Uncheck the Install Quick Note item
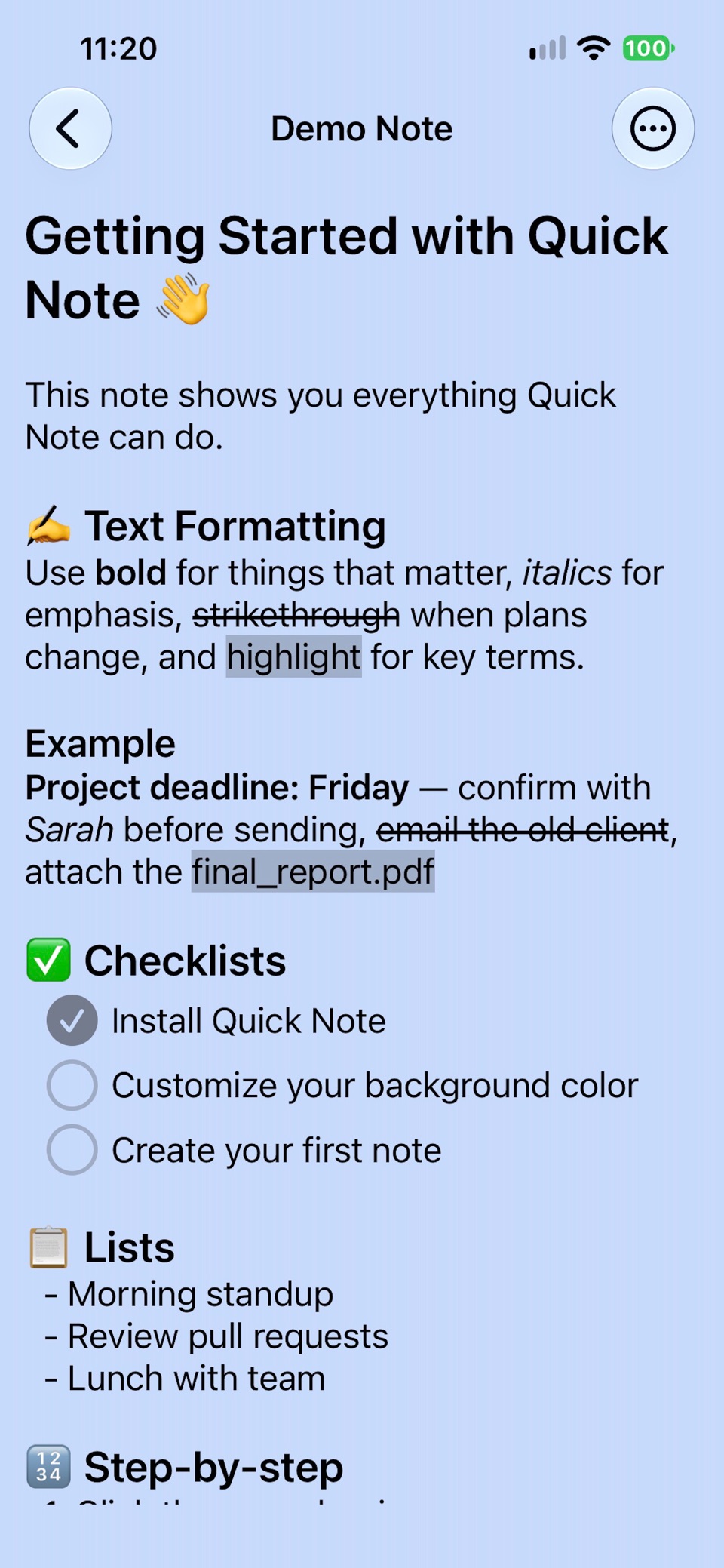 coord(72,1020)
